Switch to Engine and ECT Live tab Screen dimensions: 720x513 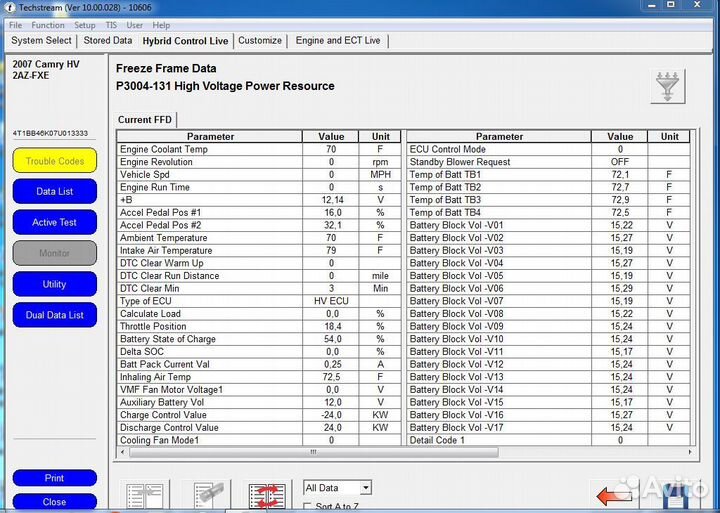click(338, 41)
